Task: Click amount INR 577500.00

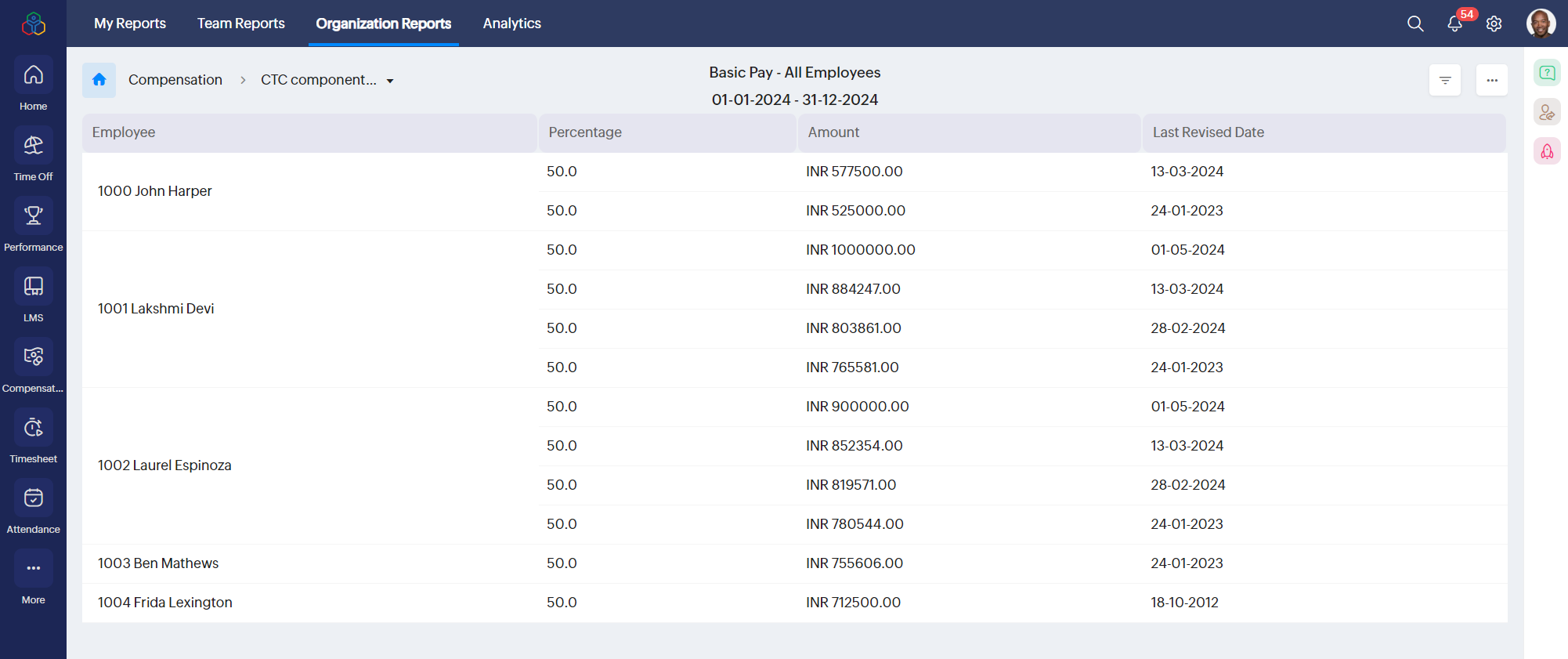Action: pyautogui.click(x=854, y=172)
